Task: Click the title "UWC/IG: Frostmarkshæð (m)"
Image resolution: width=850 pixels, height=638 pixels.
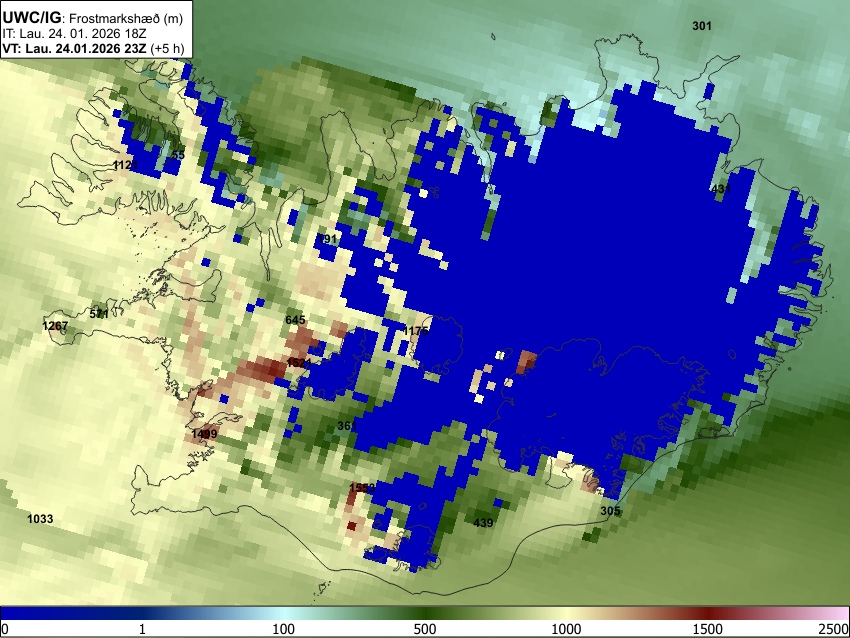Action: (x=93, y=17)
